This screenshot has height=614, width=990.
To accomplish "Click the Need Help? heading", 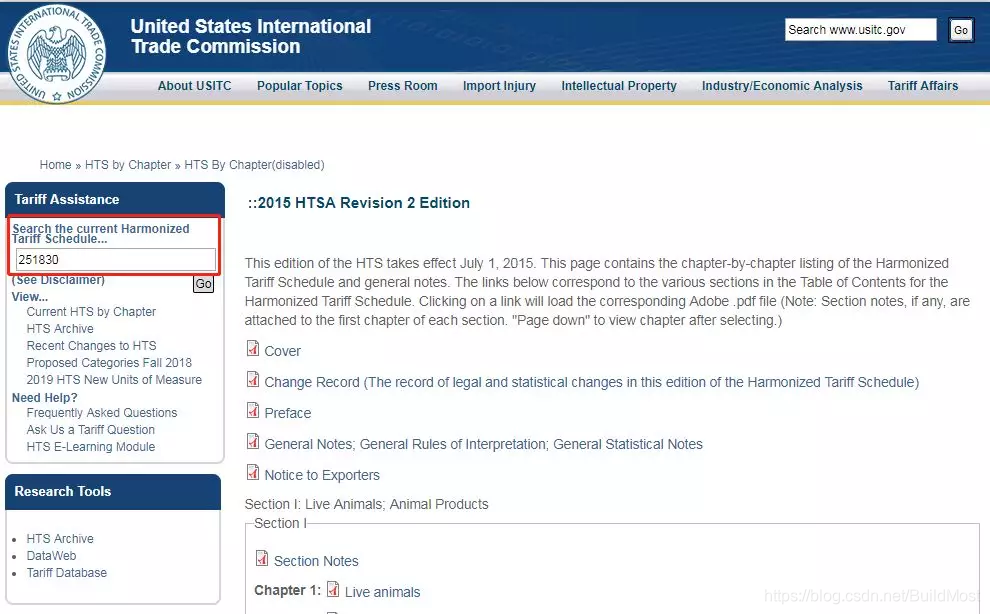I will pos(45,398).
